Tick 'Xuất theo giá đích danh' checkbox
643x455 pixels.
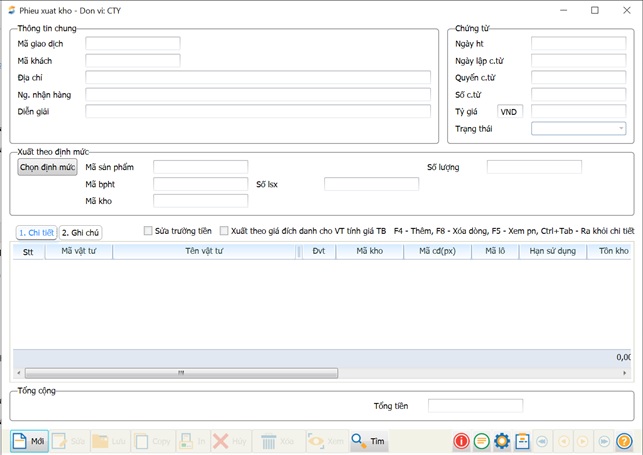click(x=224, y=231)
